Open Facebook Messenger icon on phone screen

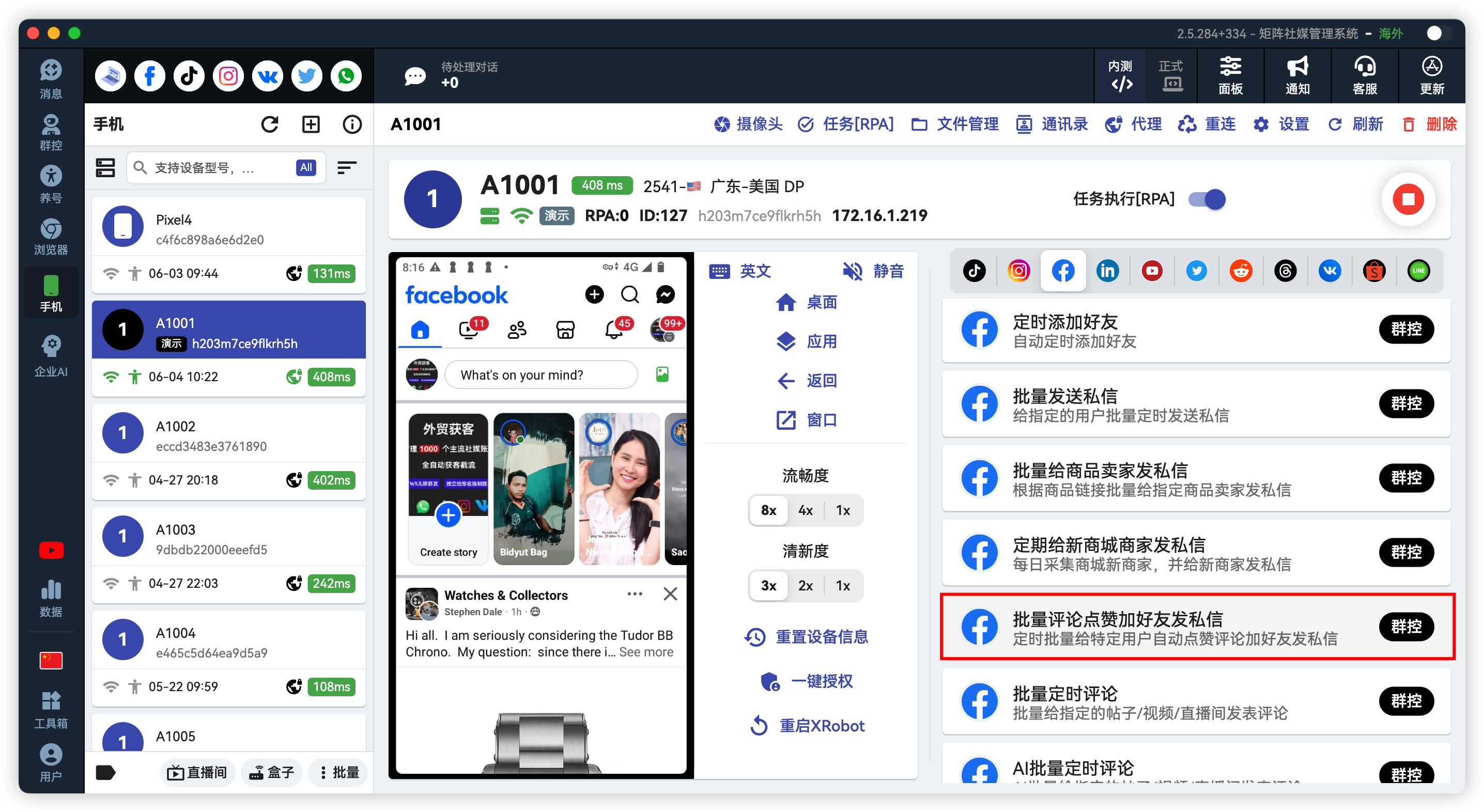(666, 295)
